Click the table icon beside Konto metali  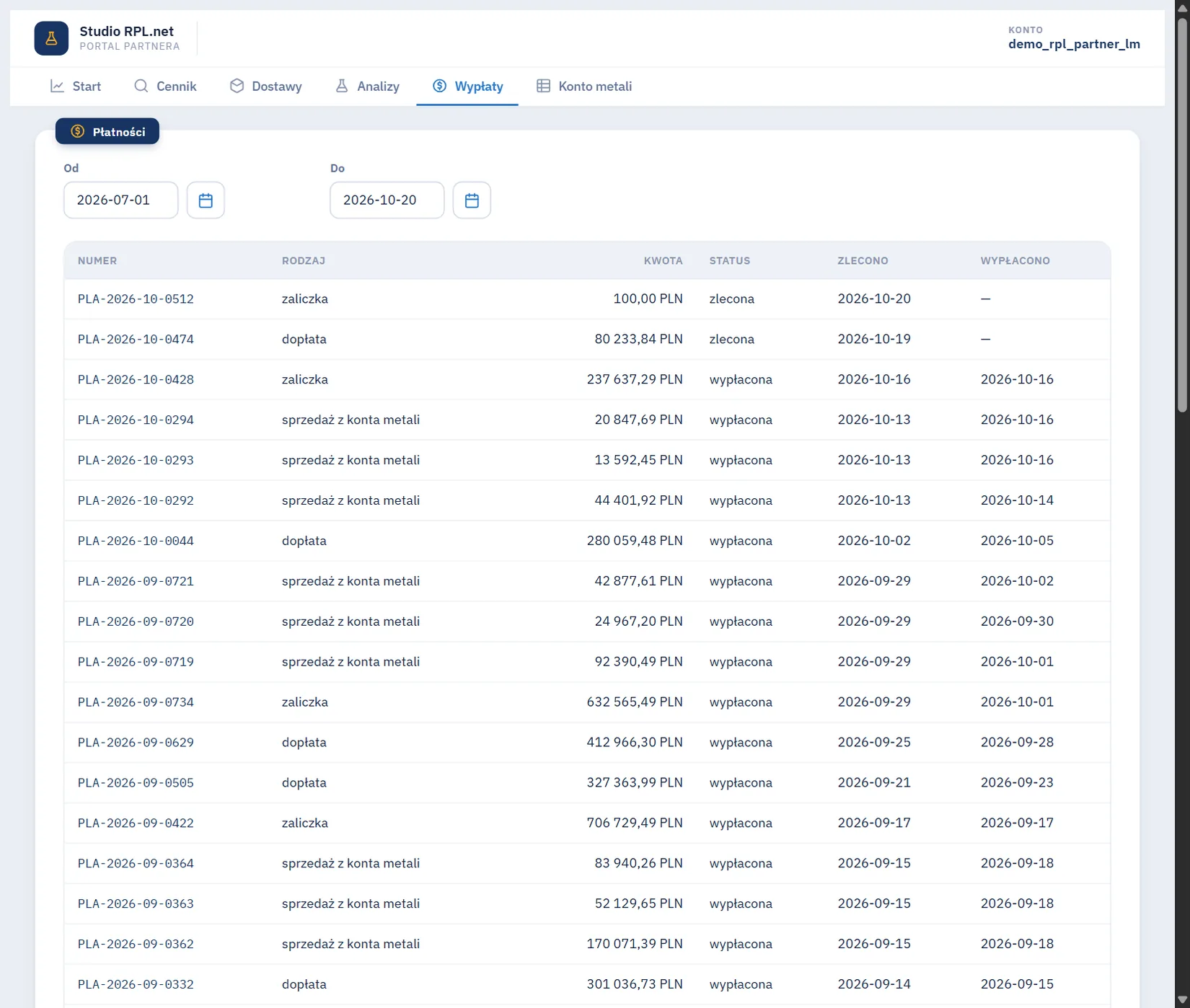(x=543, y=87)
